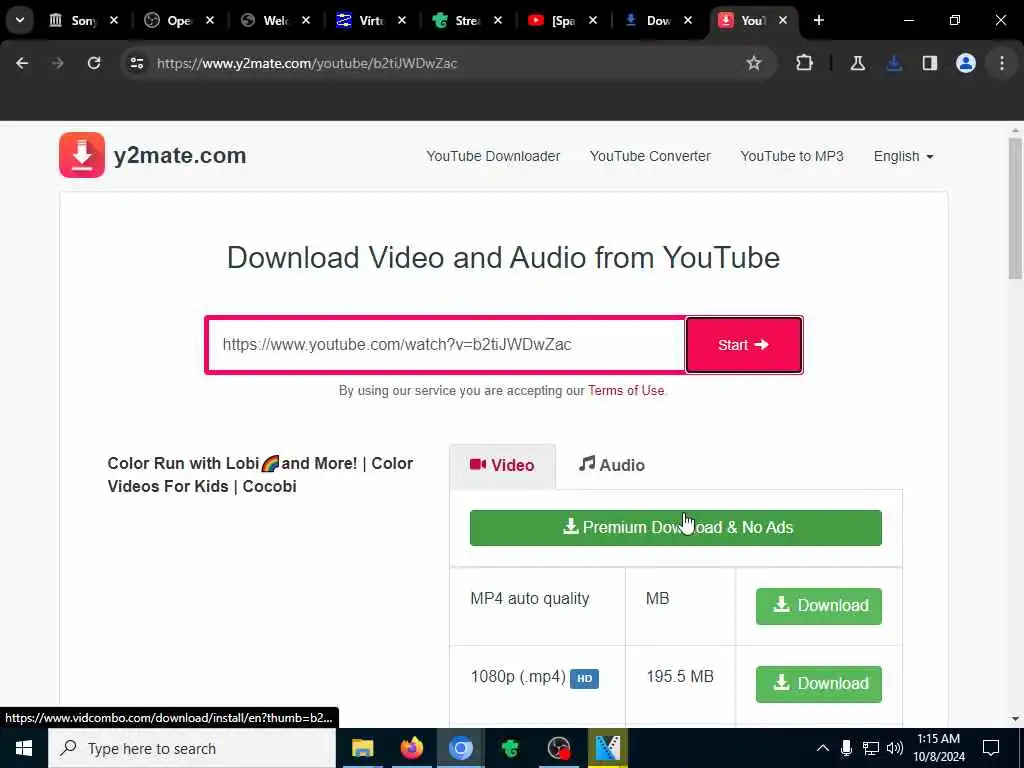Click the video title 'Color Run with Lobi'

[x=260, y=475]
